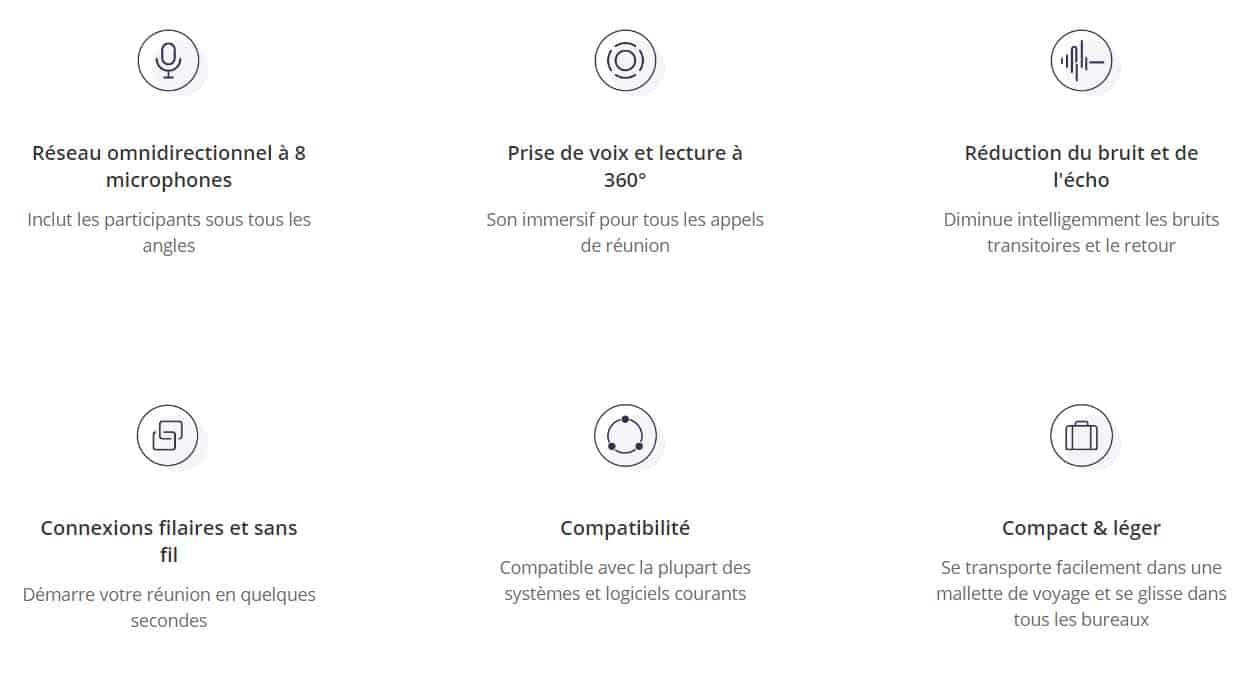Click the Compact & léger heading

click(x=1081, y=528)
